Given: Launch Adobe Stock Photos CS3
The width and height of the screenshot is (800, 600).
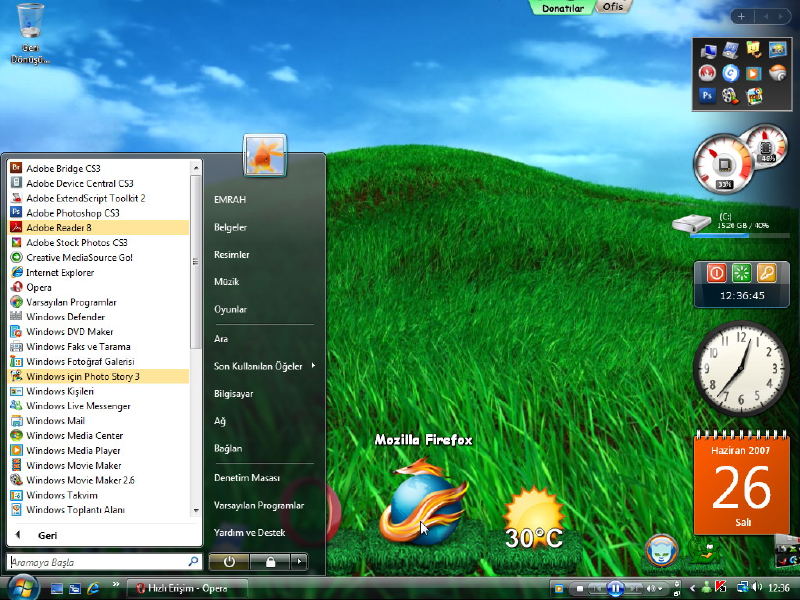Looking at the screenshot, I should click(98, 242).
